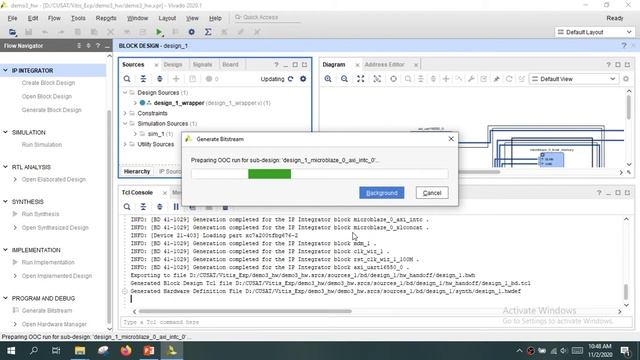Collapse Design Sources tree node
Viewport: 640px width, 360px height.
pyautogui.click(x=125, y=93)
